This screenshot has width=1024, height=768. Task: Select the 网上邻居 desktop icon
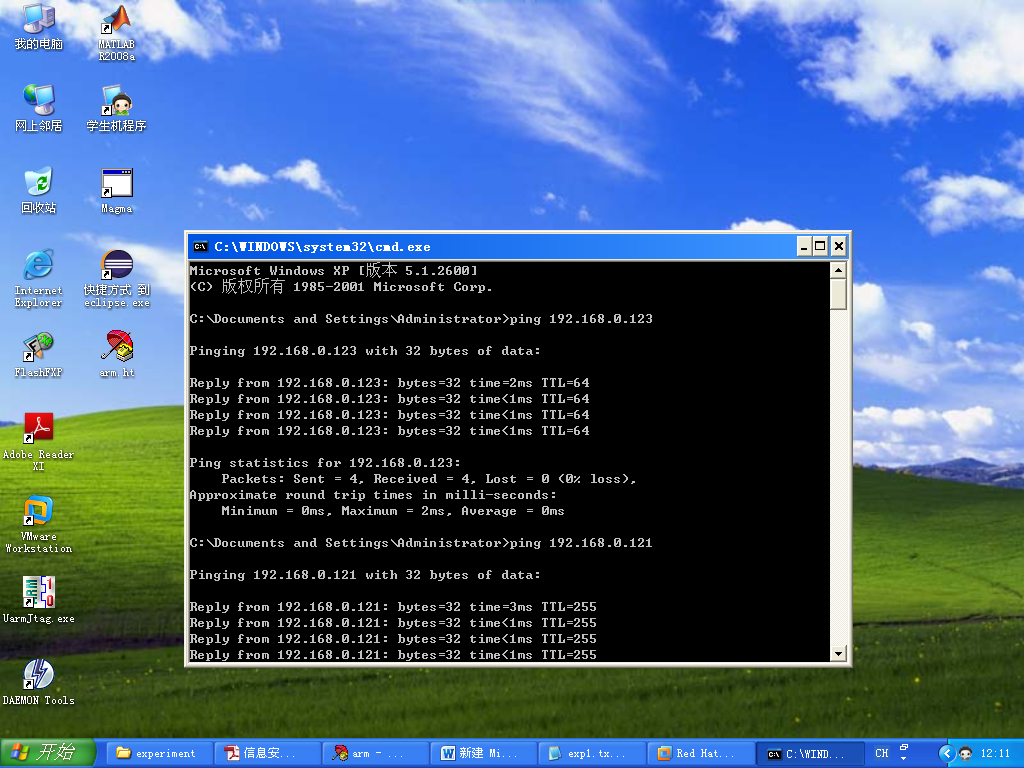[x=39, y=108]
